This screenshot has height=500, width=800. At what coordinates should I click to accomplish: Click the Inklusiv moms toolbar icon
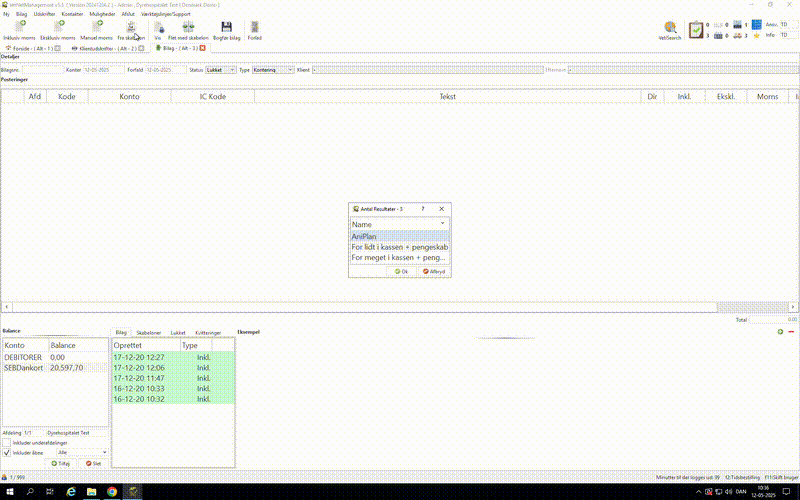point(20,27)
